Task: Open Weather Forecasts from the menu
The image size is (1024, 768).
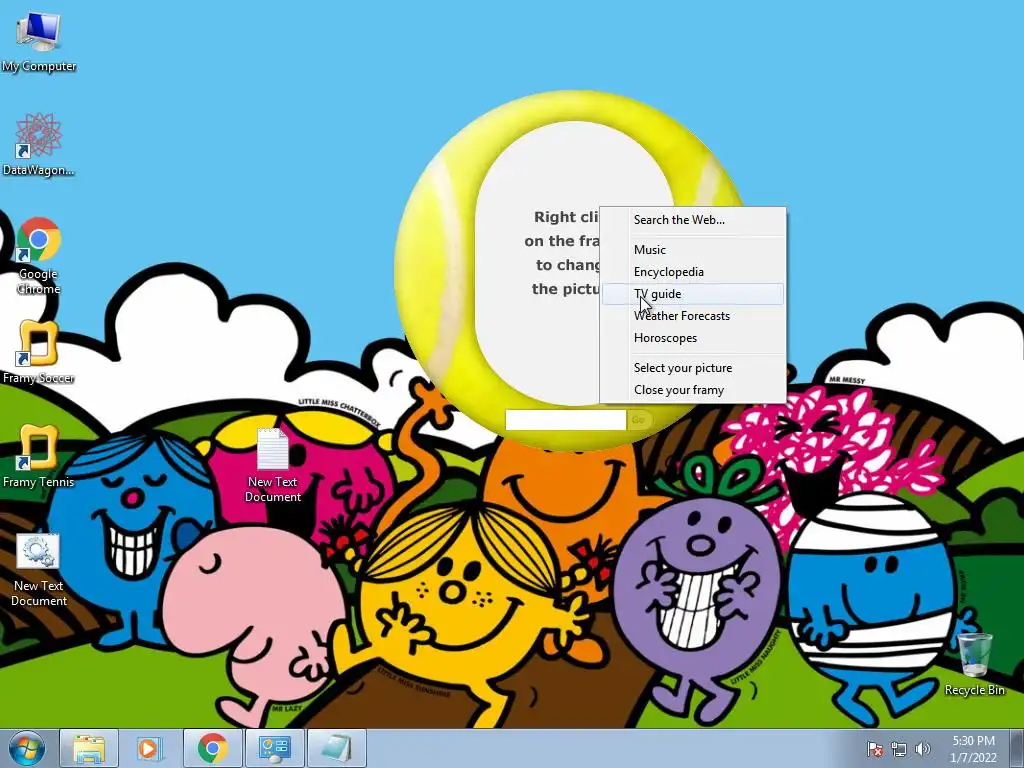Action: 693,316
